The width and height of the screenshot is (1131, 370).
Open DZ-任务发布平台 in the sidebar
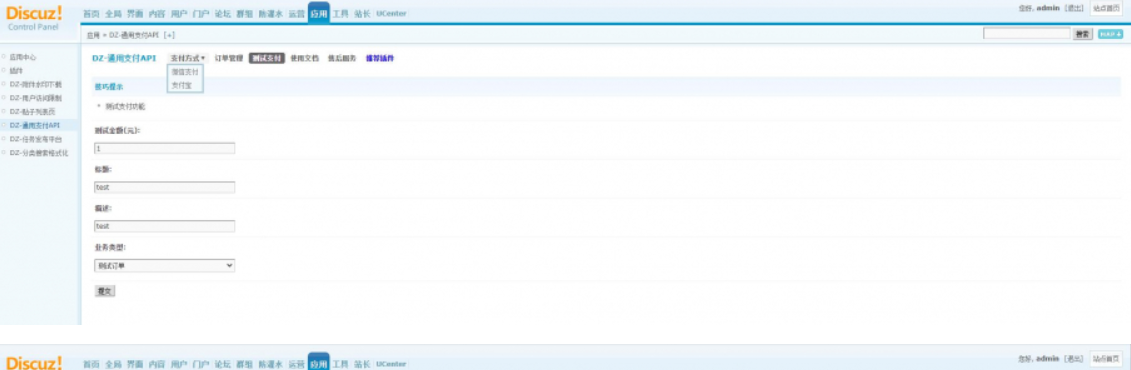click(35, 139)
